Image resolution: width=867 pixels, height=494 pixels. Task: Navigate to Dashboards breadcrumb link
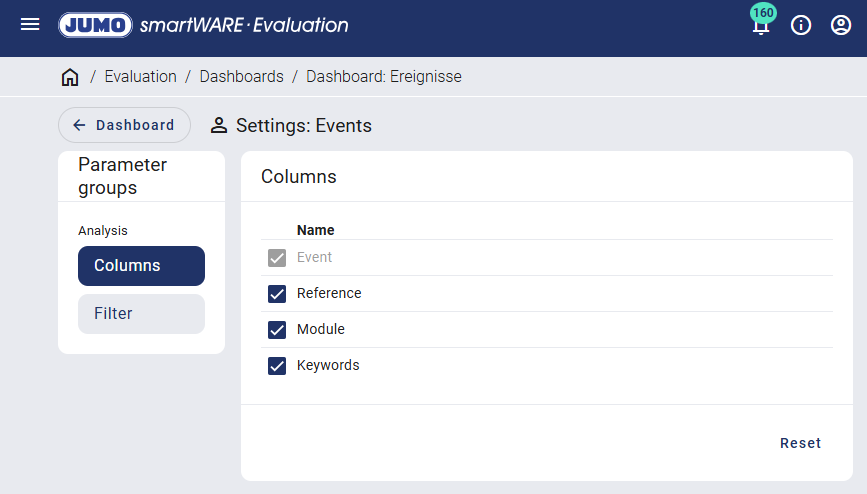[x=241, y=77]
